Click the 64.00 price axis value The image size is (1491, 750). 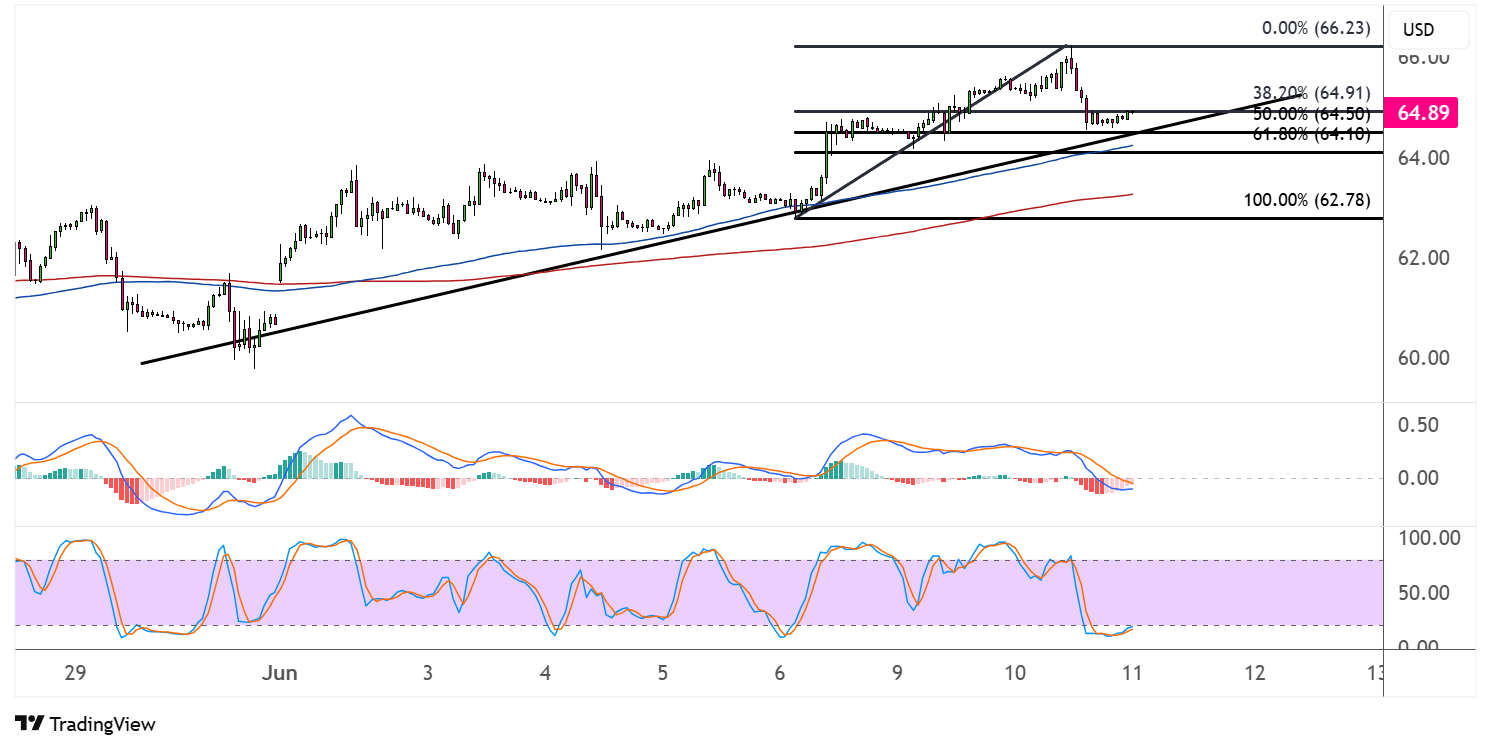1424,158
